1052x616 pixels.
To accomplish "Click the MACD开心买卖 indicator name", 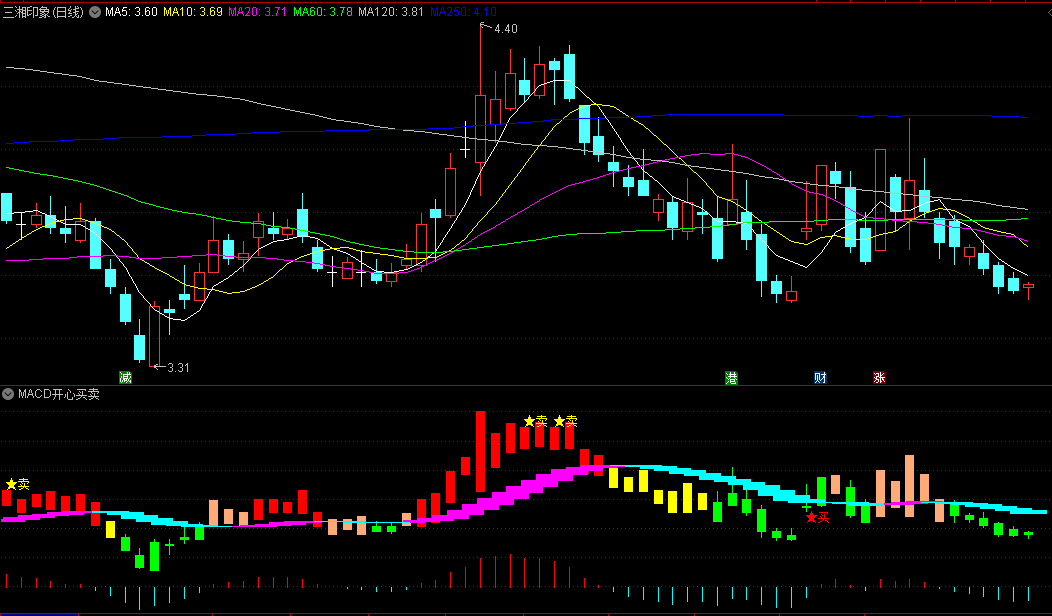I will coord(59,395).
